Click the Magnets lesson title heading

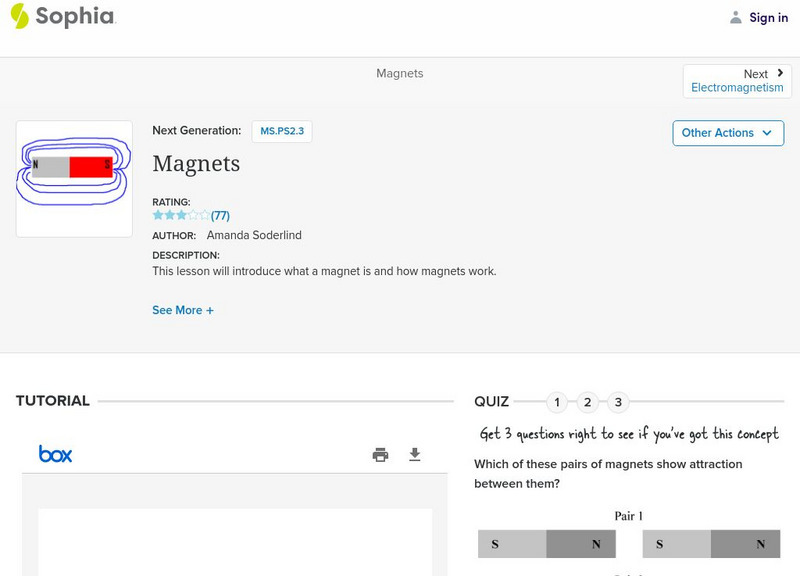click(196, 163)
